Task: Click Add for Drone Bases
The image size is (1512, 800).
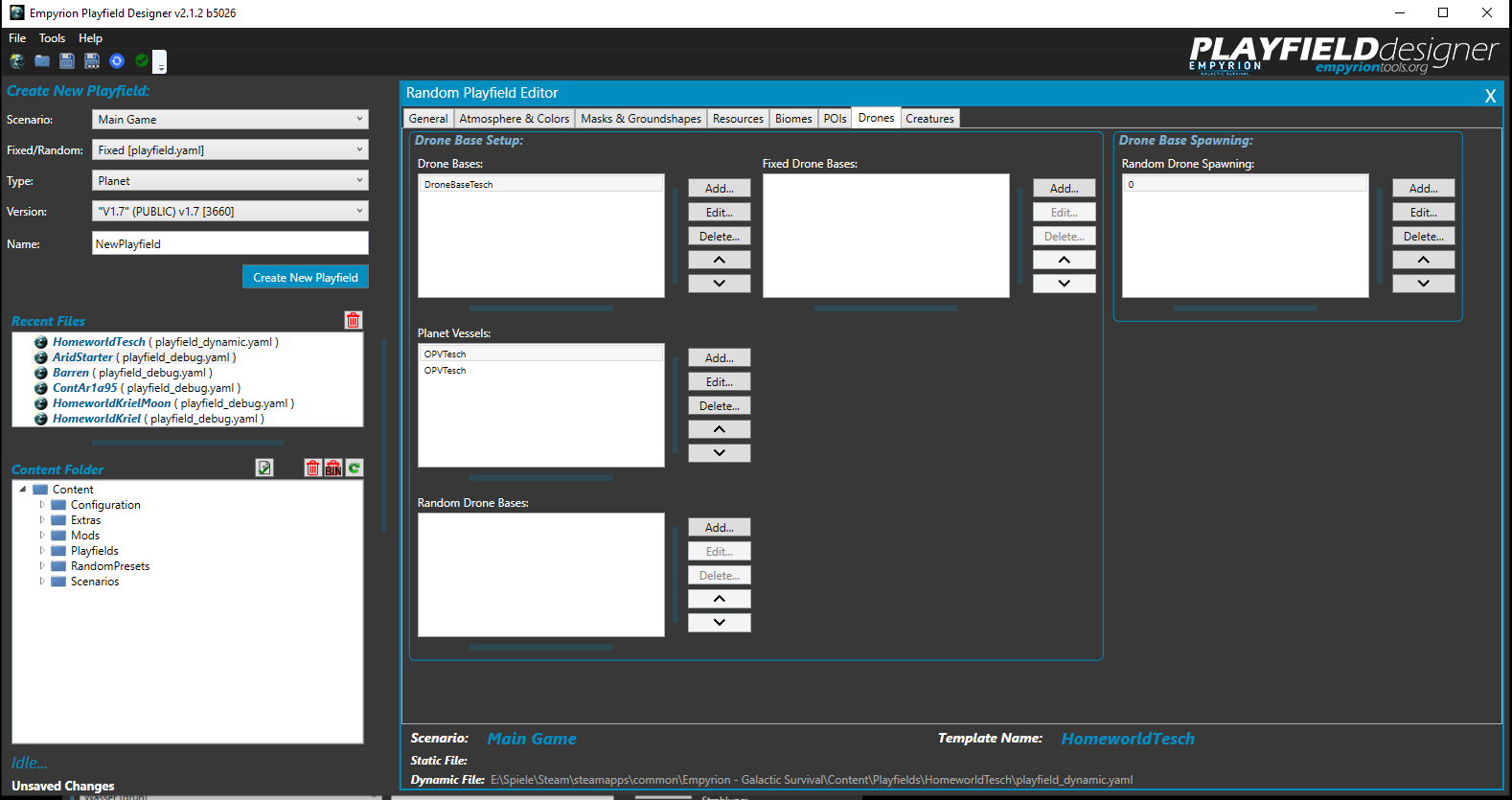Action: click(720, 189)
